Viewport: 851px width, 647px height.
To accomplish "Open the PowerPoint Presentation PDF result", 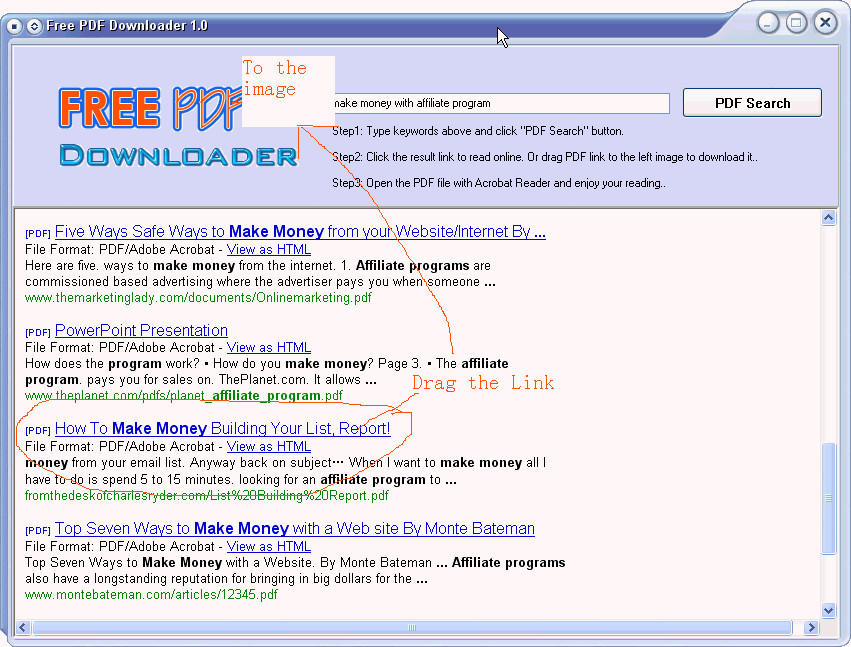I will point(141,330).
